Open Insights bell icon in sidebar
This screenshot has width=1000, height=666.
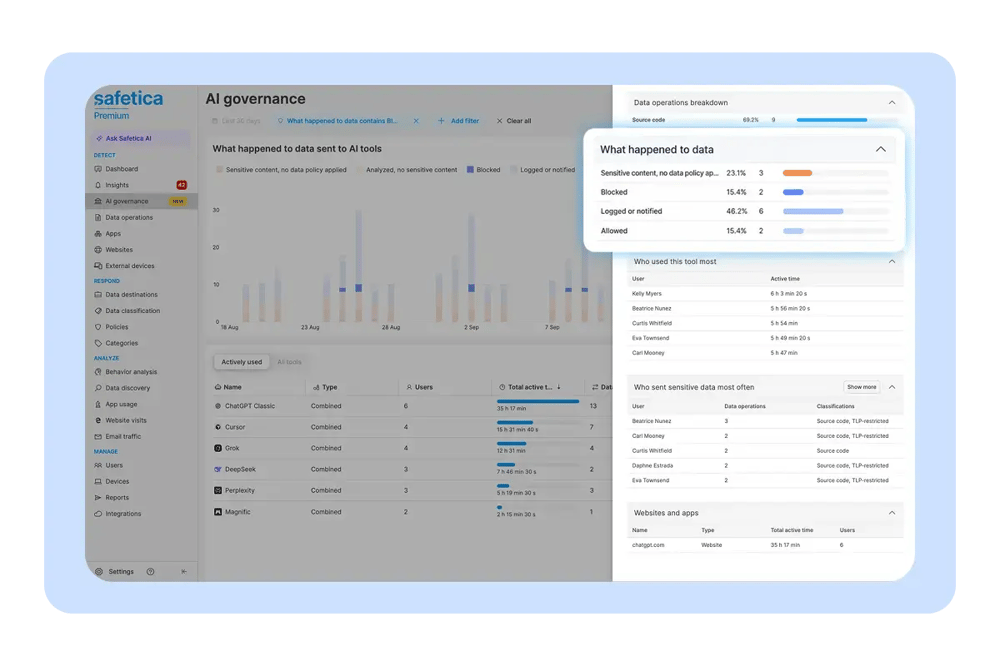click(98, 185)
